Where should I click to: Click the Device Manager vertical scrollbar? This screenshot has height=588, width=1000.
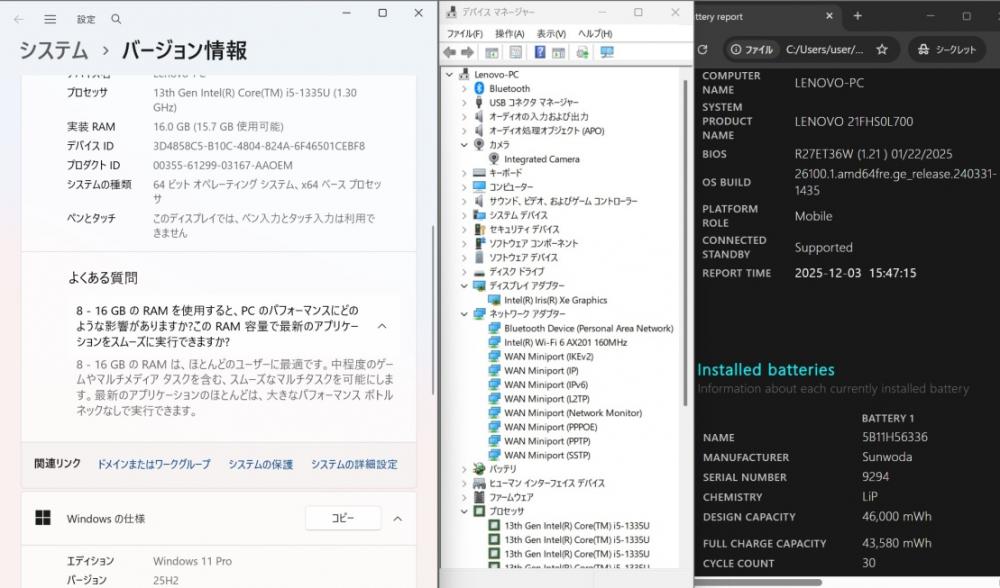[685, 242]
